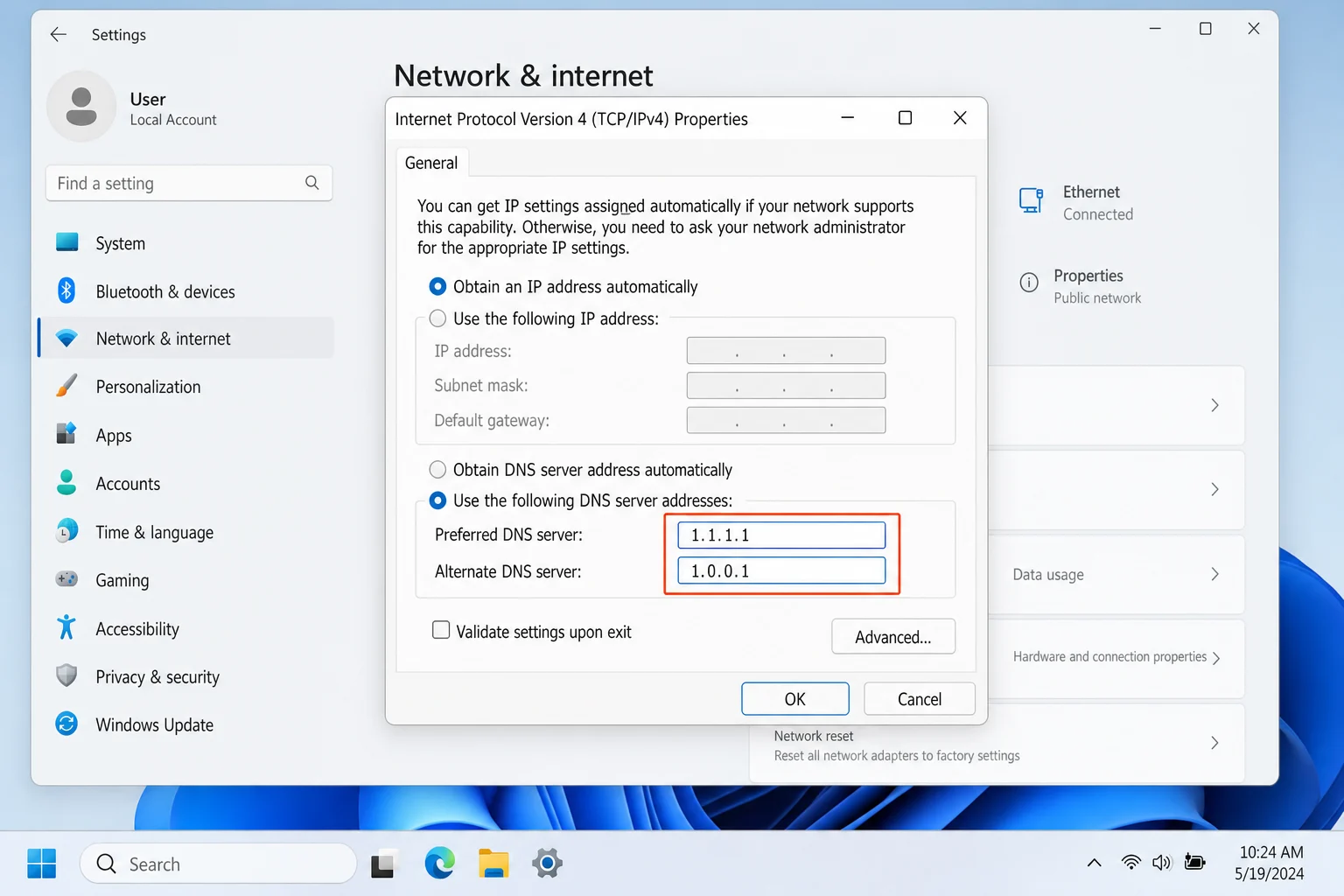The image size is (1344, 896).
Task: Open the Windows Start menu
Action: click(41, 864)
